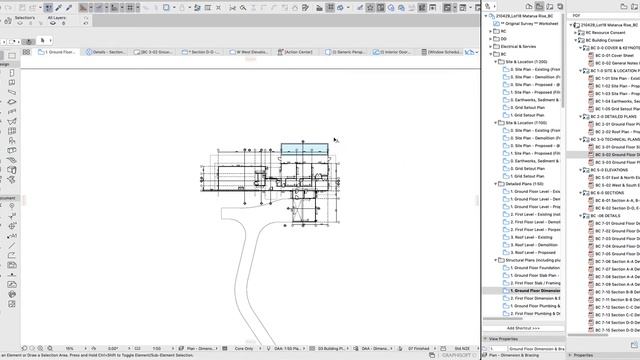Switch navigator to Project Map icon
The height and width of the screenshot is (360, 640).
[x=529, y=7]
